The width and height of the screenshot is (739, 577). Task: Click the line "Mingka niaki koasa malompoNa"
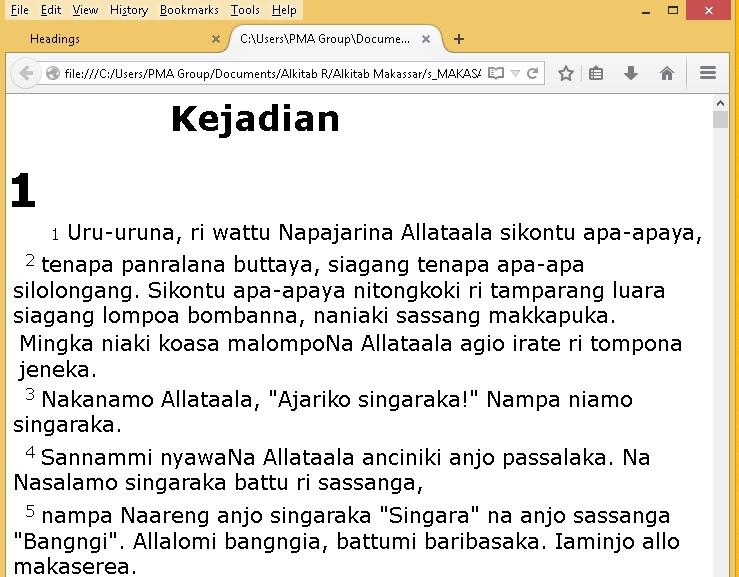point(351,344)
